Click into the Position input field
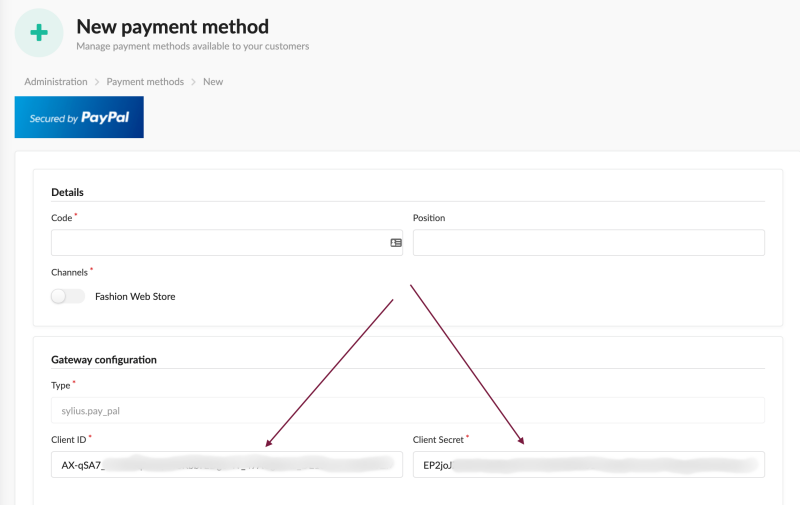Viewport: 800px width, 505px height. (588, 243)
